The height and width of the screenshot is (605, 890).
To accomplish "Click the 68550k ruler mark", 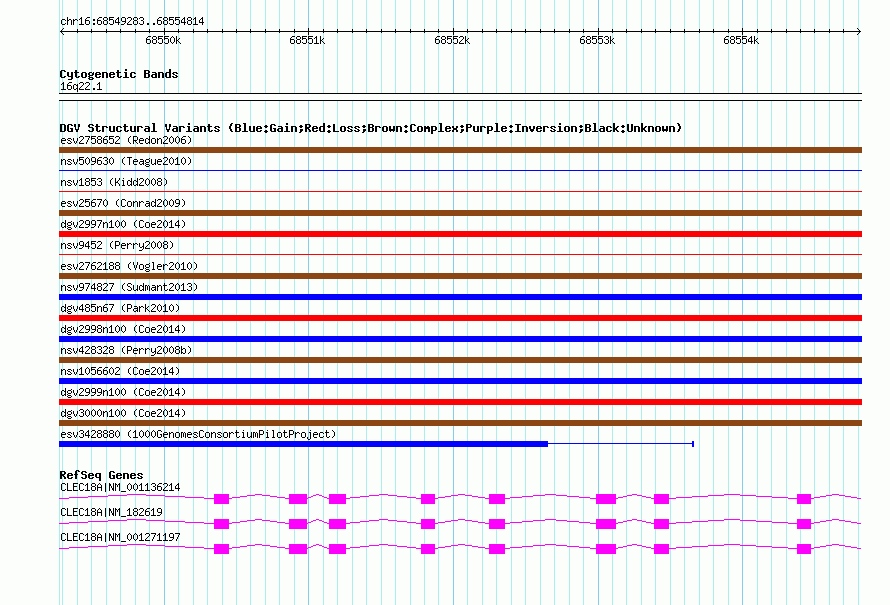I will [x=163, y=40].
